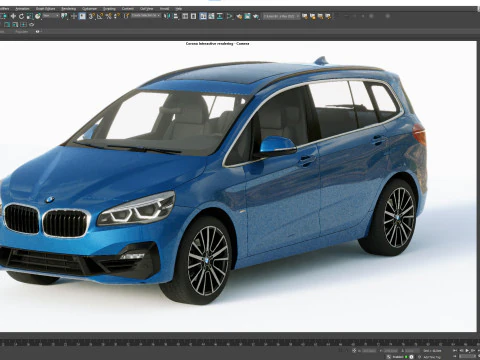
Task: Click the X coordinate input field
Action: (369, 351)
